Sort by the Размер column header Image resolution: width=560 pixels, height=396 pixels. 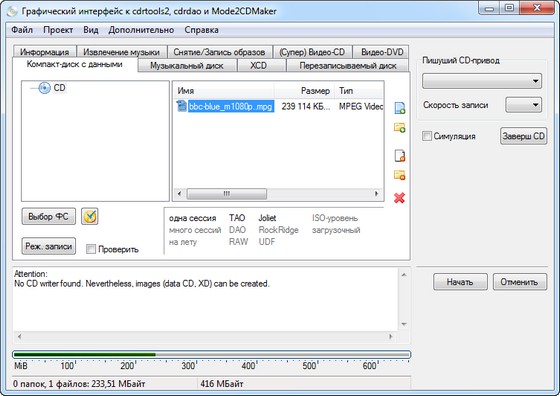[x=304, y=91]
